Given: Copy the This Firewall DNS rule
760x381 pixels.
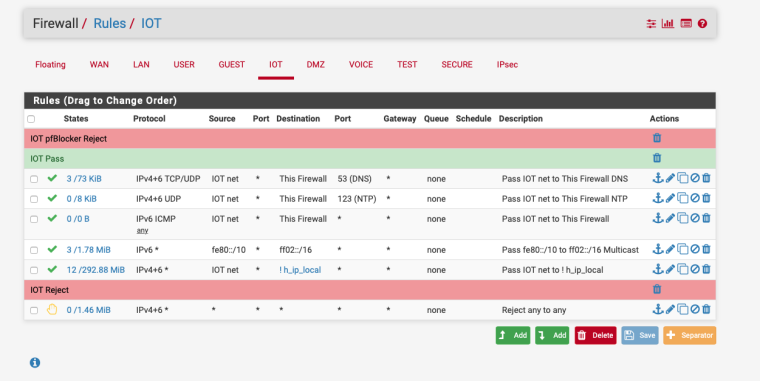Looking at the screenshot, I should click(682, 178).
